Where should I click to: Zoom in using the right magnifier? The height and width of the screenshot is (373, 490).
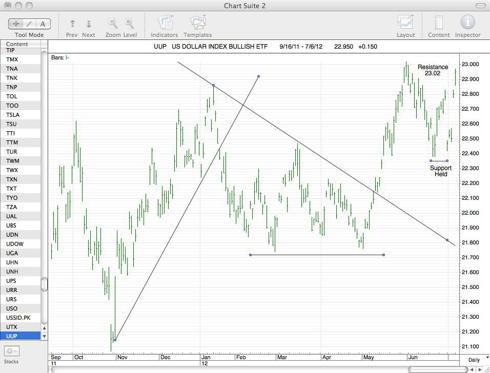[x=130, y=24]
